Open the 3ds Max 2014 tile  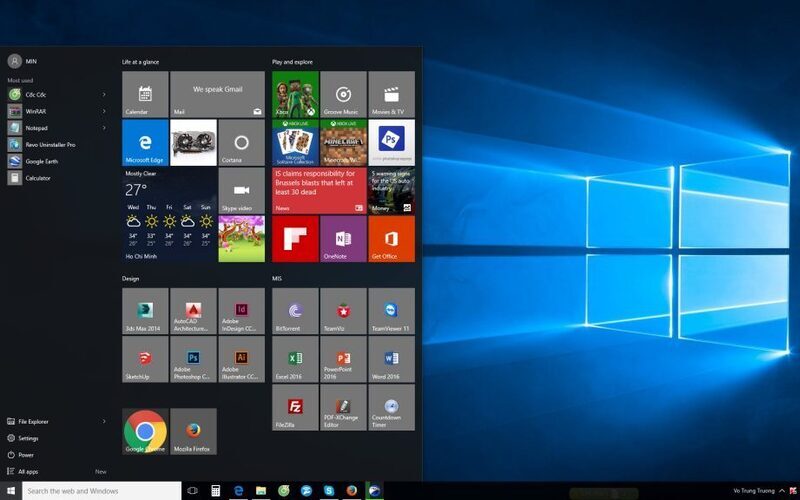pyautogui.click(x=145, y=311)
